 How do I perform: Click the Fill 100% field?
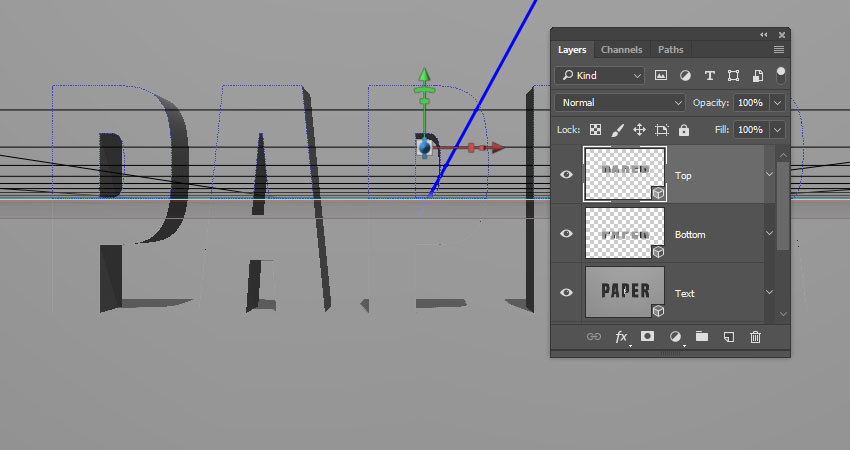pyautogui.click(x=751, y=130)
